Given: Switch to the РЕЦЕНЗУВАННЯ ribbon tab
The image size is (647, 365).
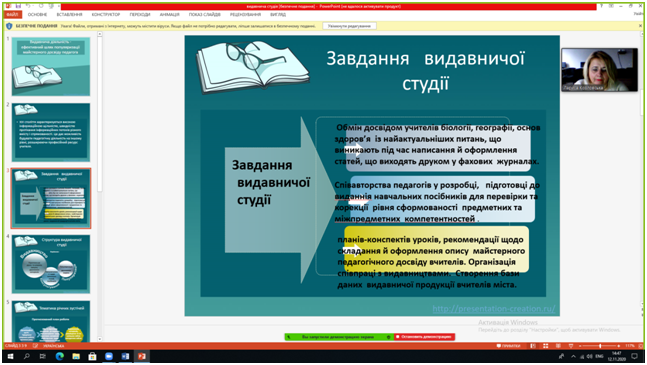Looking at the screenshot, I should (246, 14).
